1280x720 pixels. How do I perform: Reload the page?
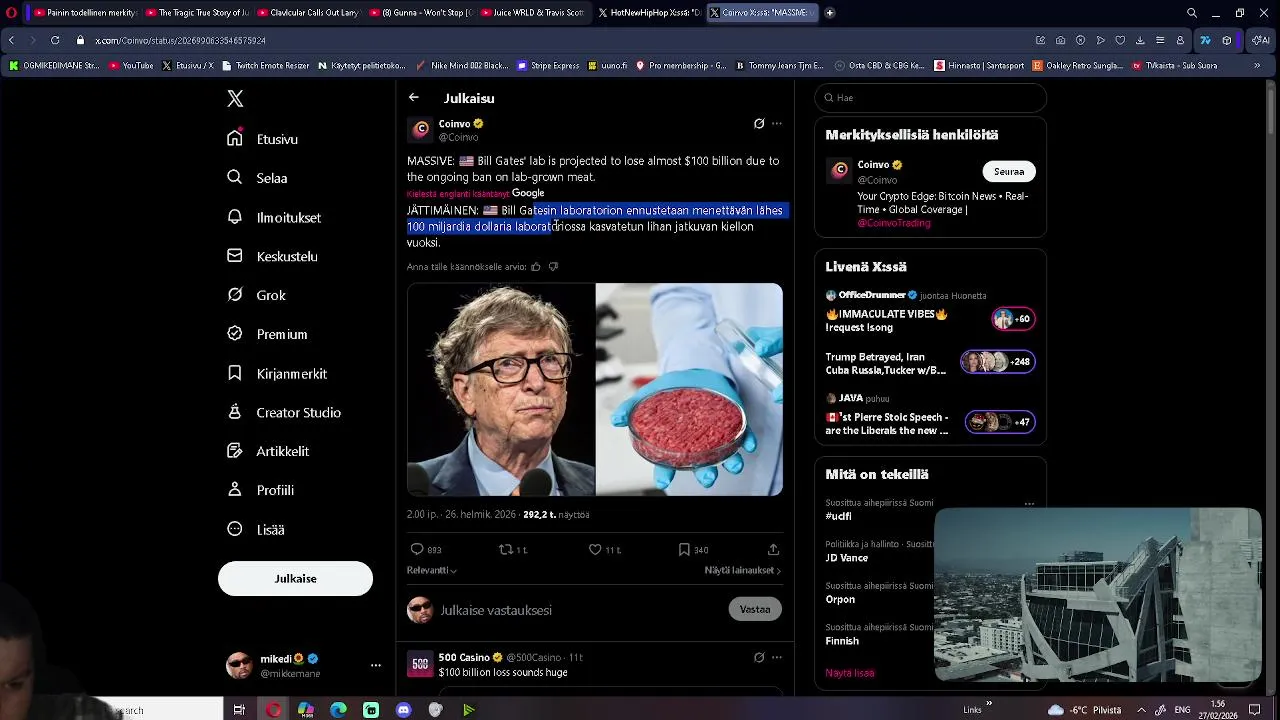[54, 40]
